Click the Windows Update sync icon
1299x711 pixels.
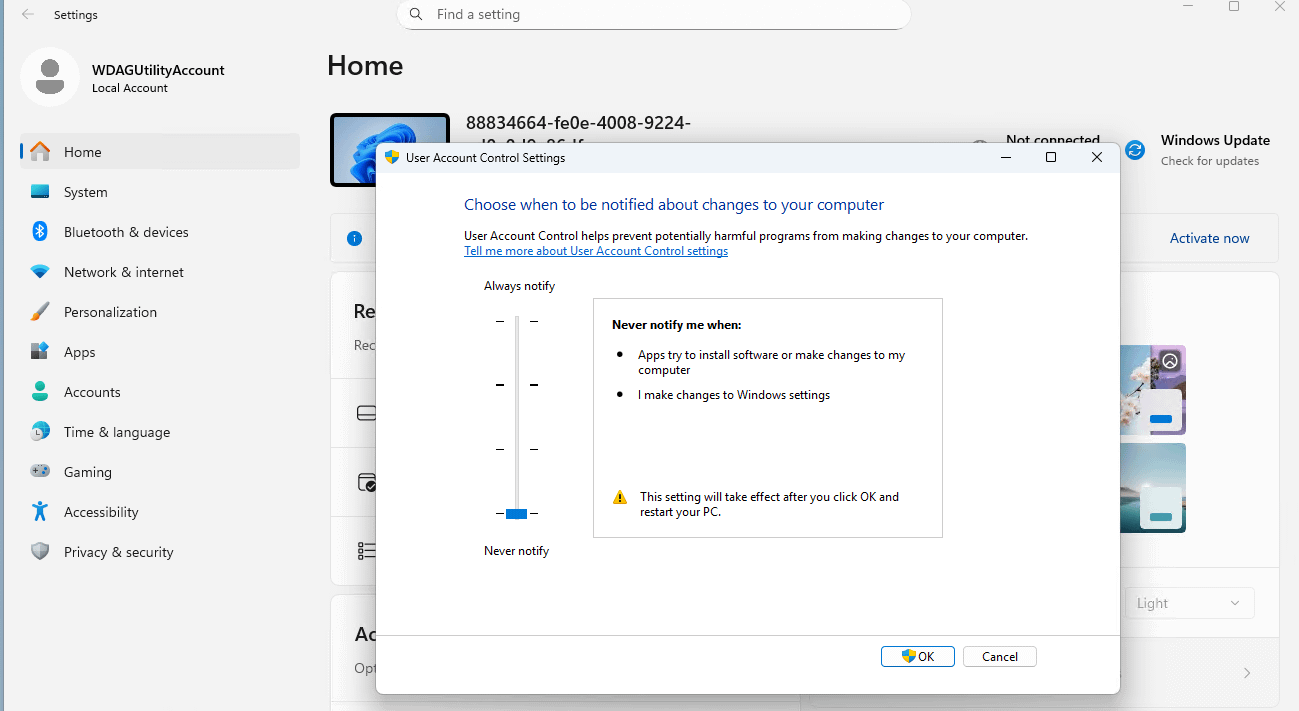coord(1135,150)
